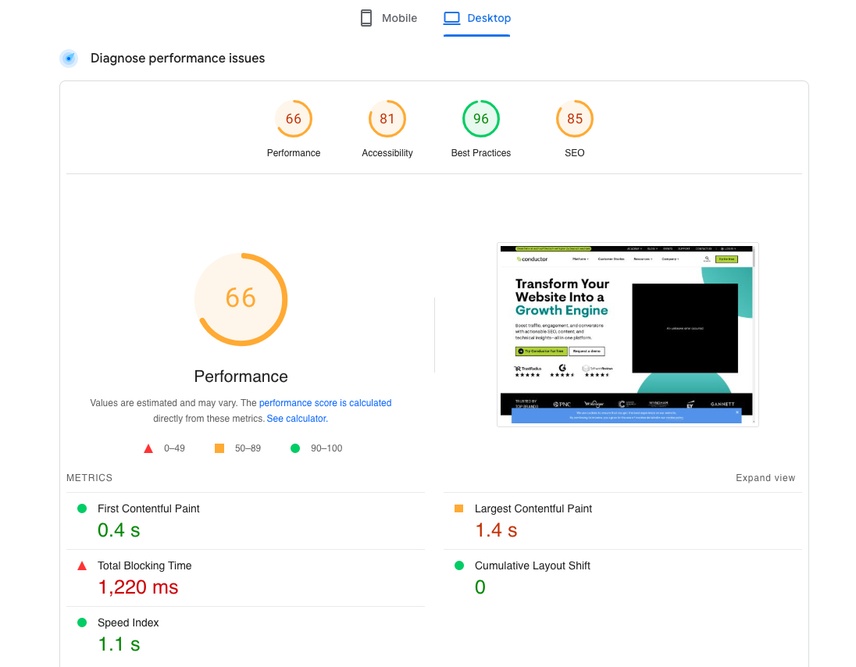The height and width of the screenshot is (667, 856).
Task: Select the Desktop tab
Action: coord(477,18)
